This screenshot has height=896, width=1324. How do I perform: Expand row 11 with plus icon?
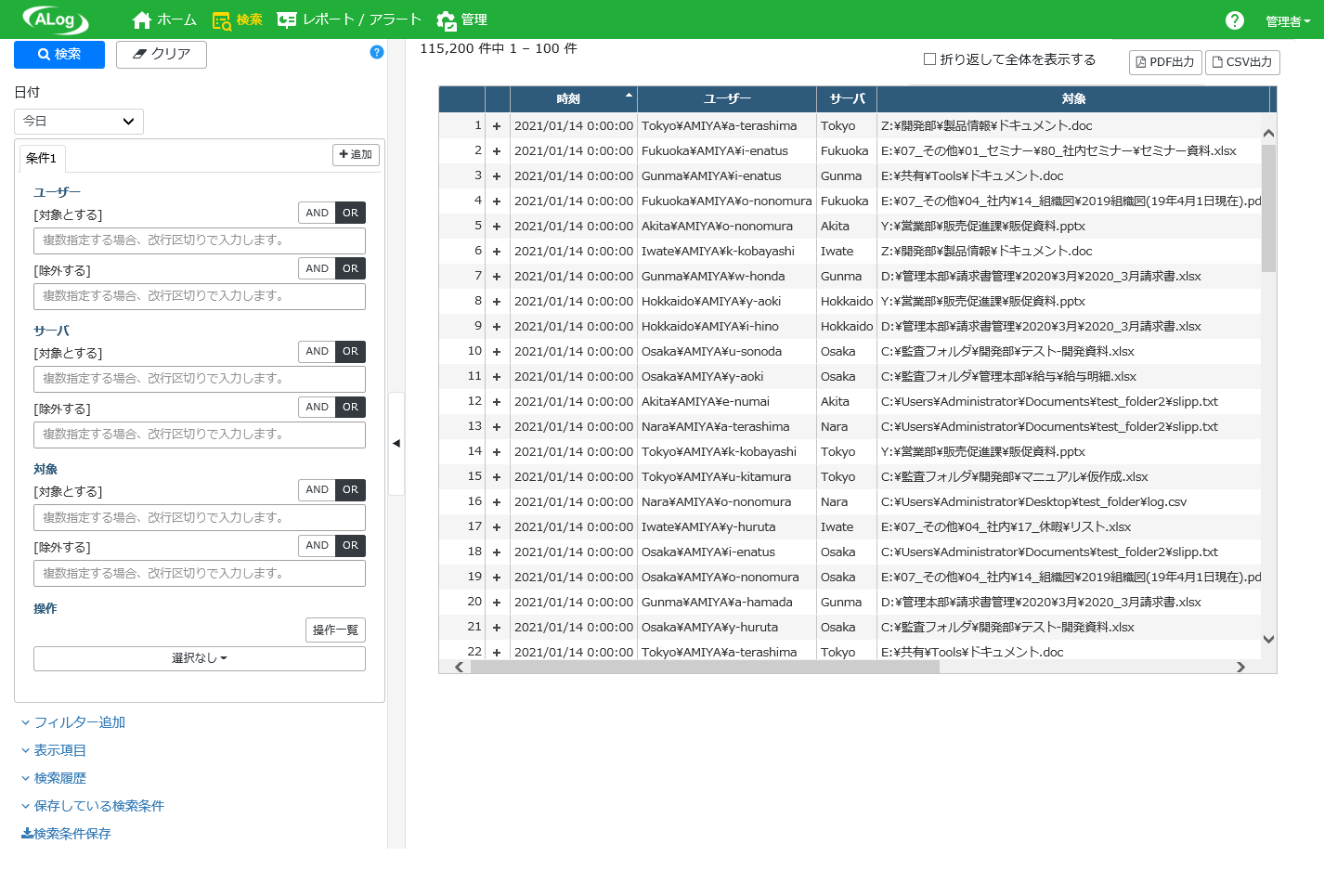(x=497, y=377)
